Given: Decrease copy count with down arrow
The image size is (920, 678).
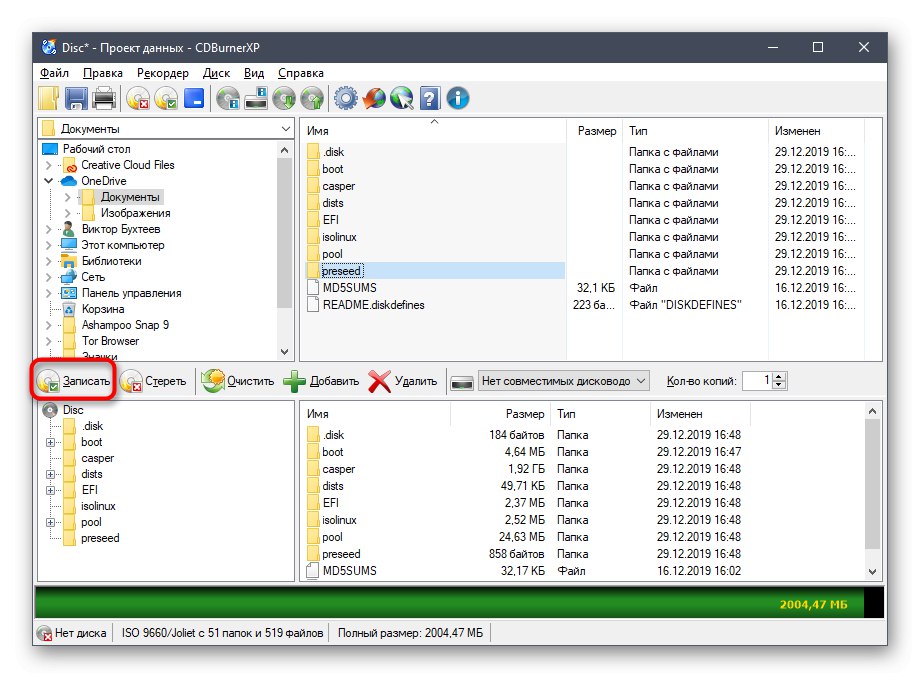Looking at the screenshot, I should [779, 385].
